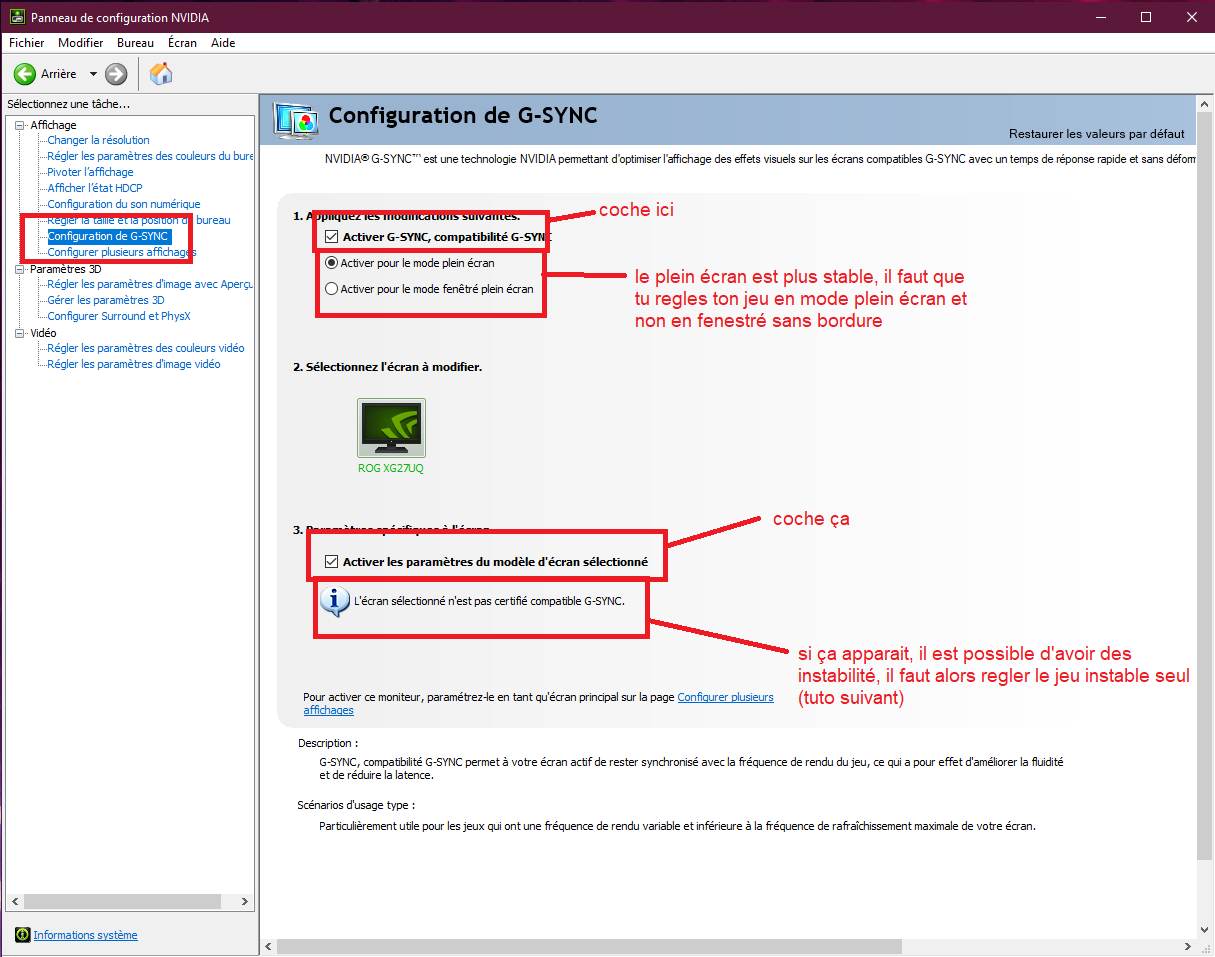Image resolution: width=1215 pixels, height=957 pixels.
Task: Click the main panel vertical scrollbar down arrow
Action: coord(1205,929)
